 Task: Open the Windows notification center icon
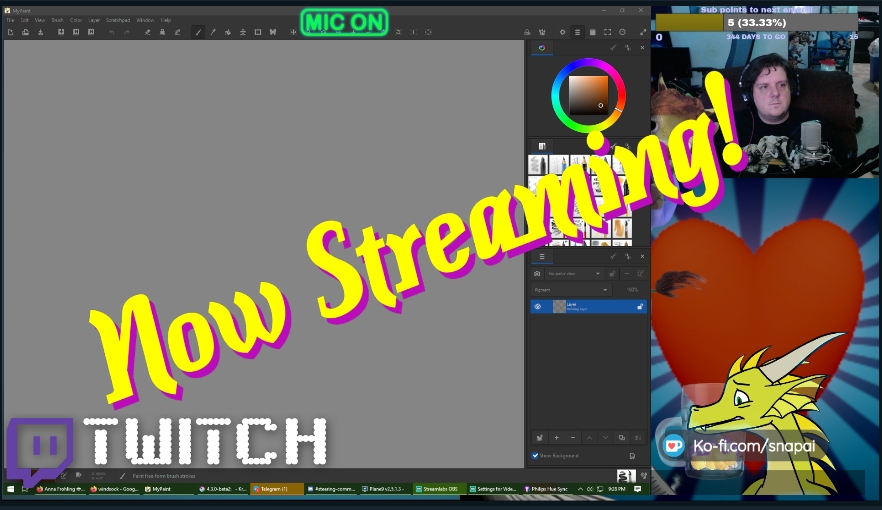pyautogui.click(x=637, y=489)
